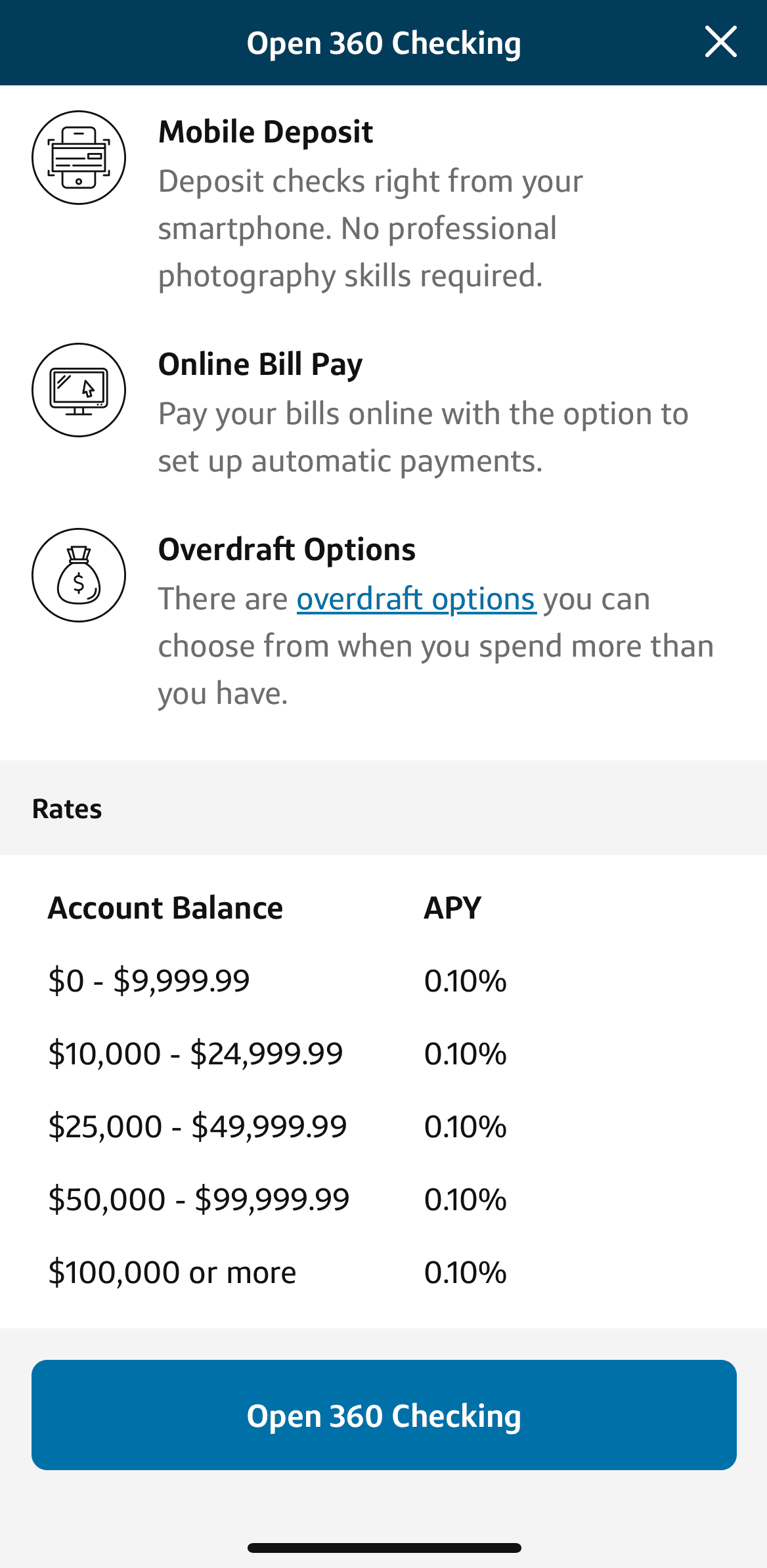
Task: Tap the home indicator bar at bottom
Action: 384,1548
